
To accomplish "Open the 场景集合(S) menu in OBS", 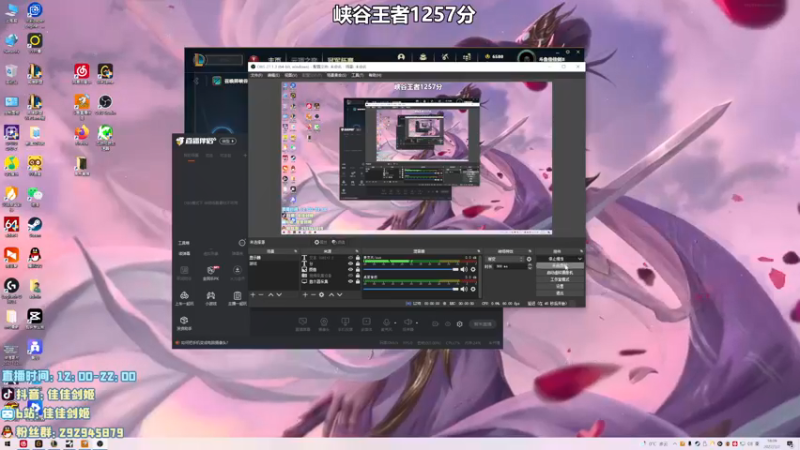I will click(336, 75).
